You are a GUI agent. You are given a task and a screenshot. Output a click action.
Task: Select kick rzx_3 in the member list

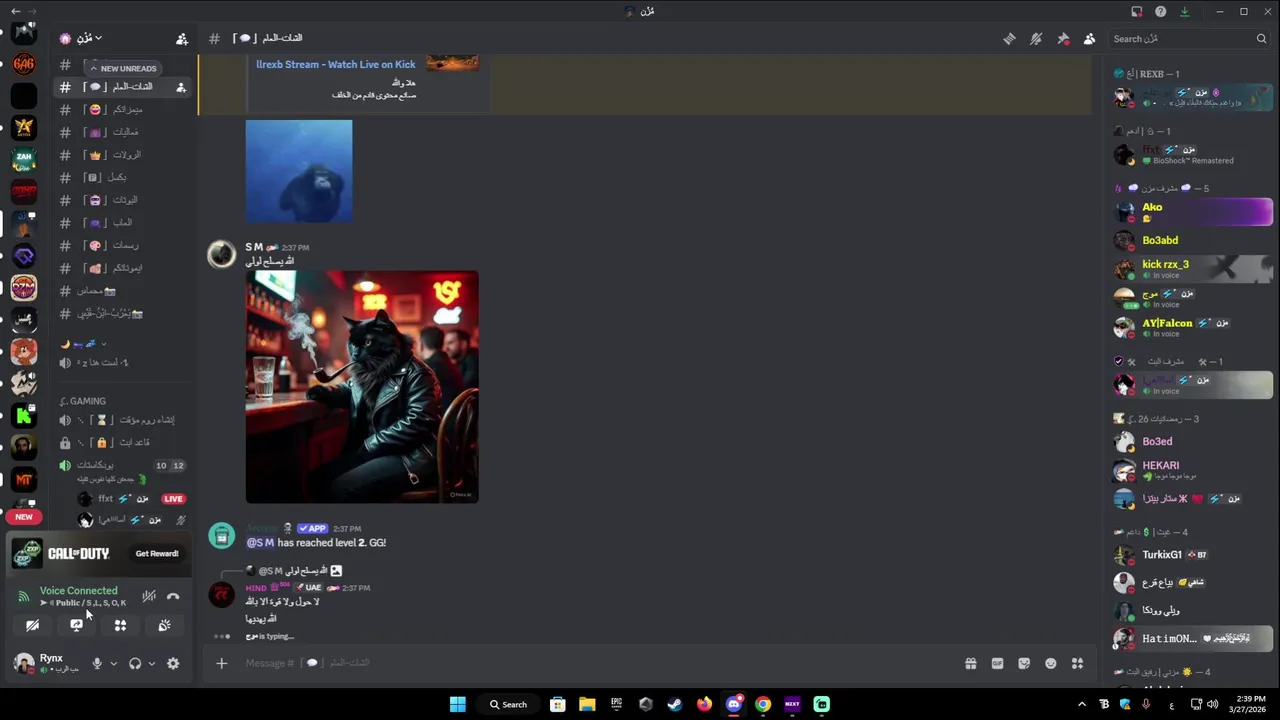[x=1192, y=269]
